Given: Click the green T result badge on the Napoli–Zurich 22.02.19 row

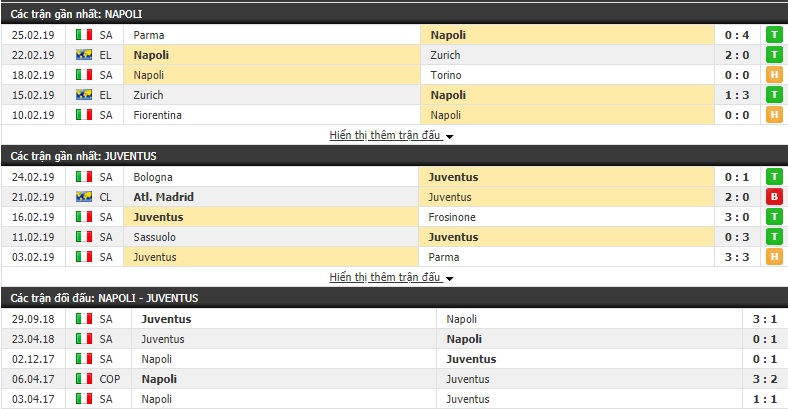Looking at the screenshot, I should (774, 55).
